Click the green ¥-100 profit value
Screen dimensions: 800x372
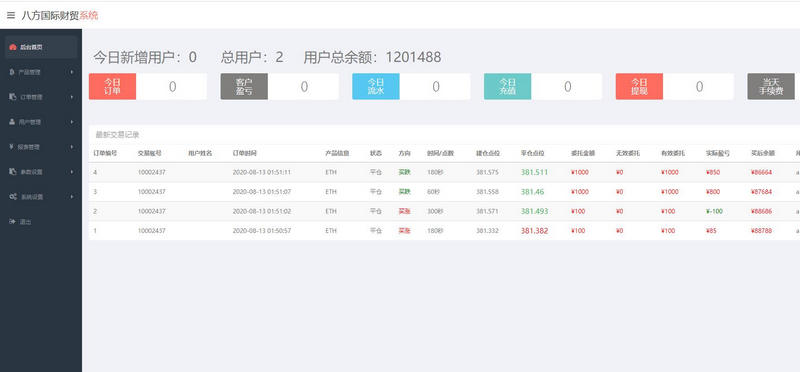[714, 211]
